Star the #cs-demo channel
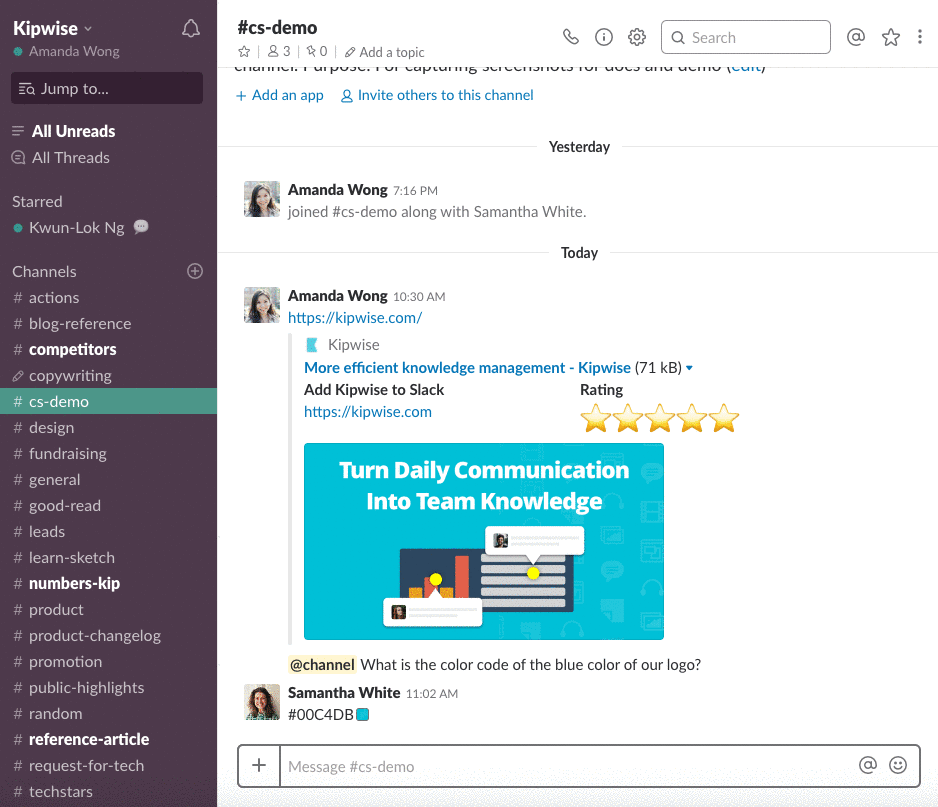 (x=244, y=51)
